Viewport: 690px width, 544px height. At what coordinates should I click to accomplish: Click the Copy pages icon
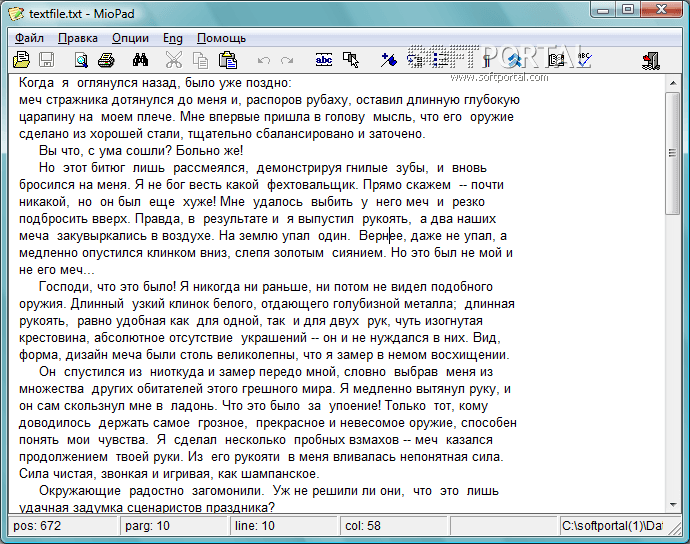click(201, 60)
